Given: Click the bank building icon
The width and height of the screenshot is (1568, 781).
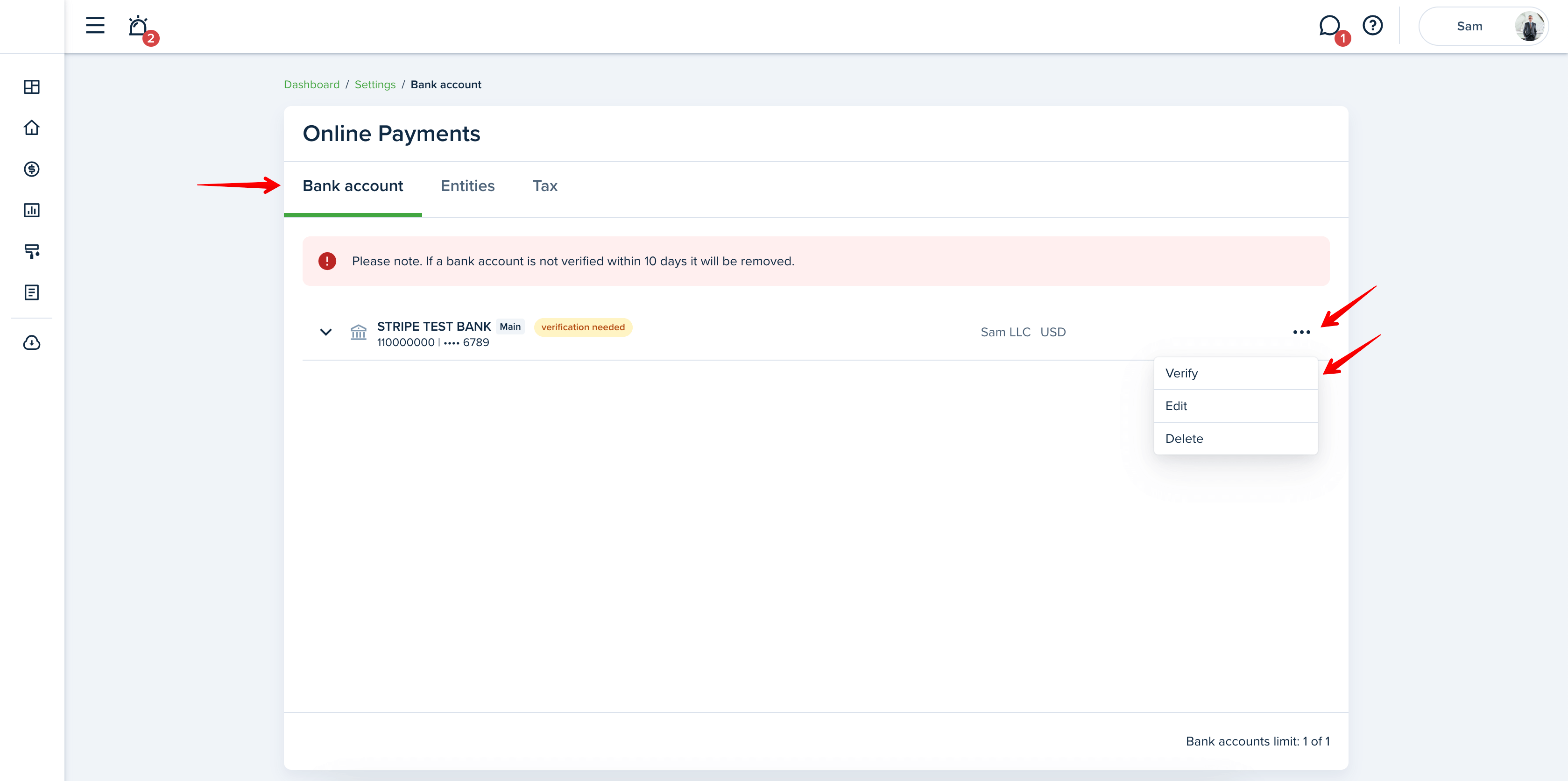Looking at the screenshot, I should tap(359, 333).
